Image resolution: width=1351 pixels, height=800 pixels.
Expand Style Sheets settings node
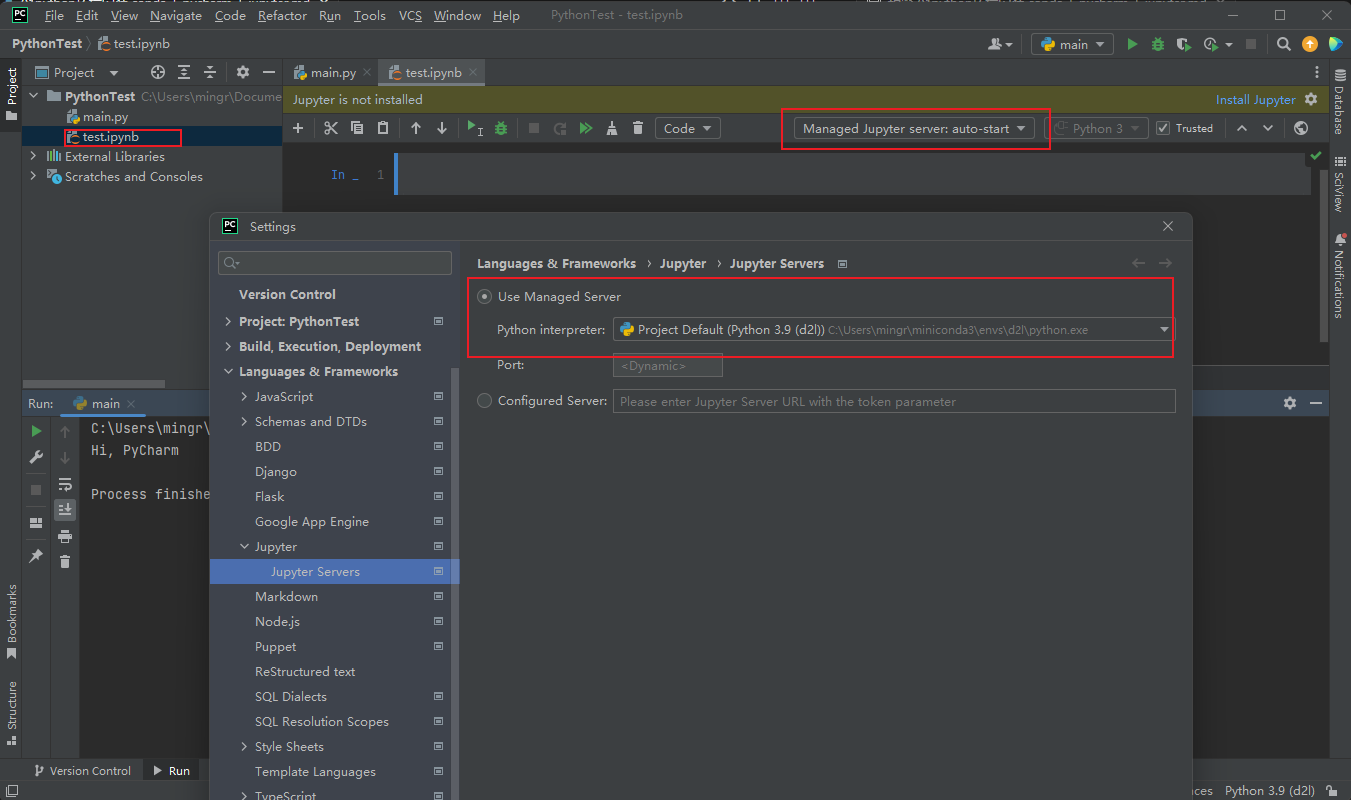[x=244, y=747]
